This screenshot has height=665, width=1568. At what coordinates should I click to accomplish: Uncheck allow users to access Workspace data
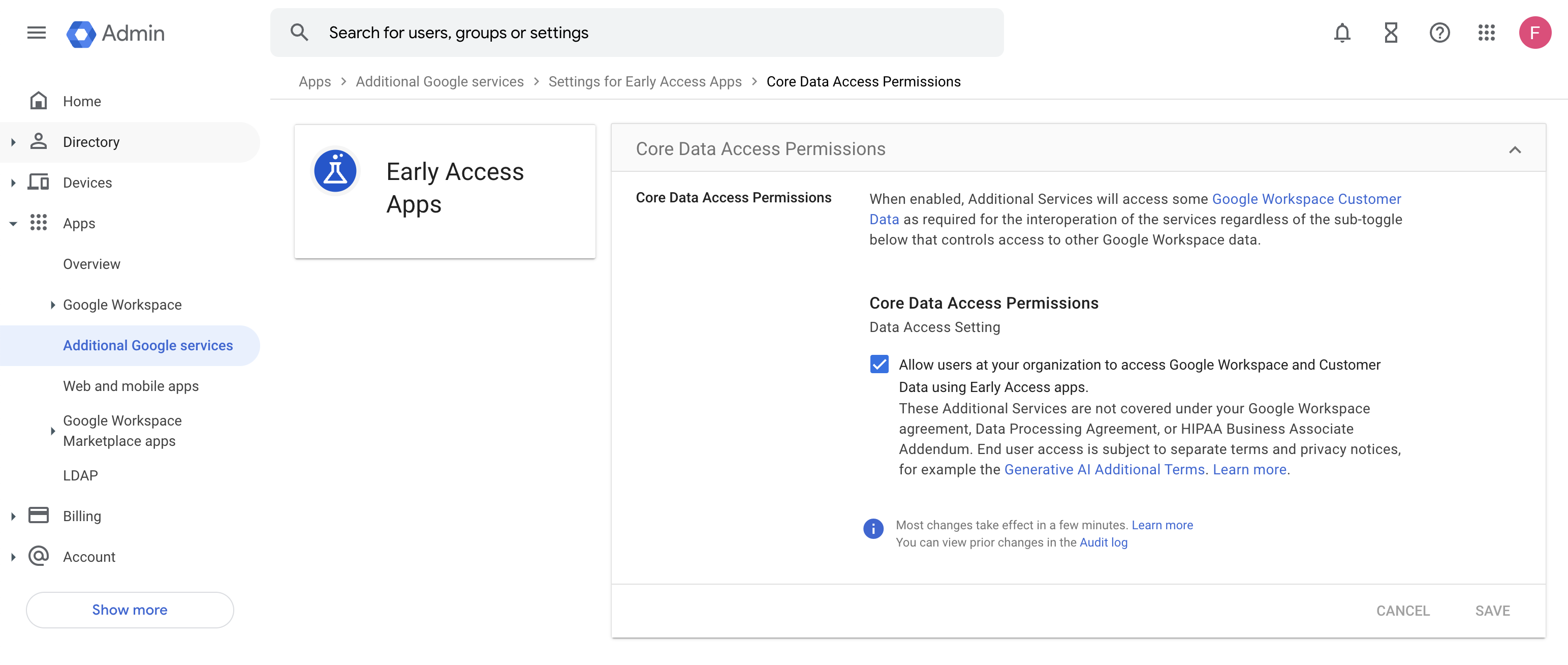(x=879, y=364)
